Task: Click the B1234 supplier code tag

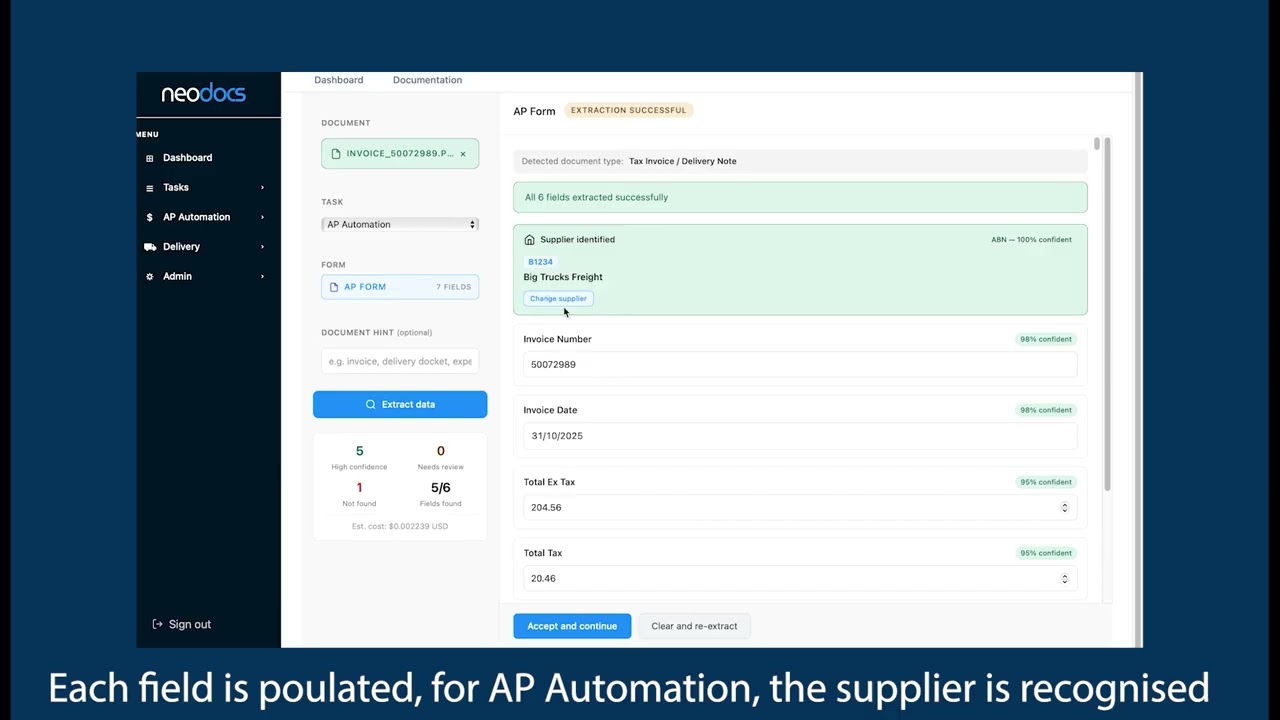Action: click(x=540, y=262)
